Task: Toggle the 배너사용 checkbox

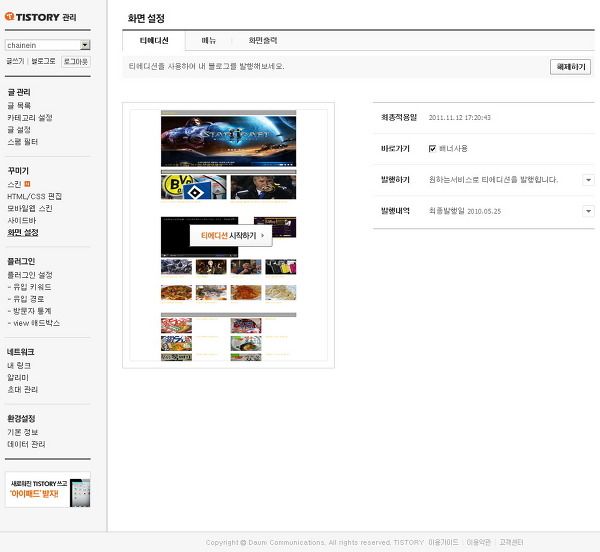Action: pyautogui.click(x=432, y=148)
